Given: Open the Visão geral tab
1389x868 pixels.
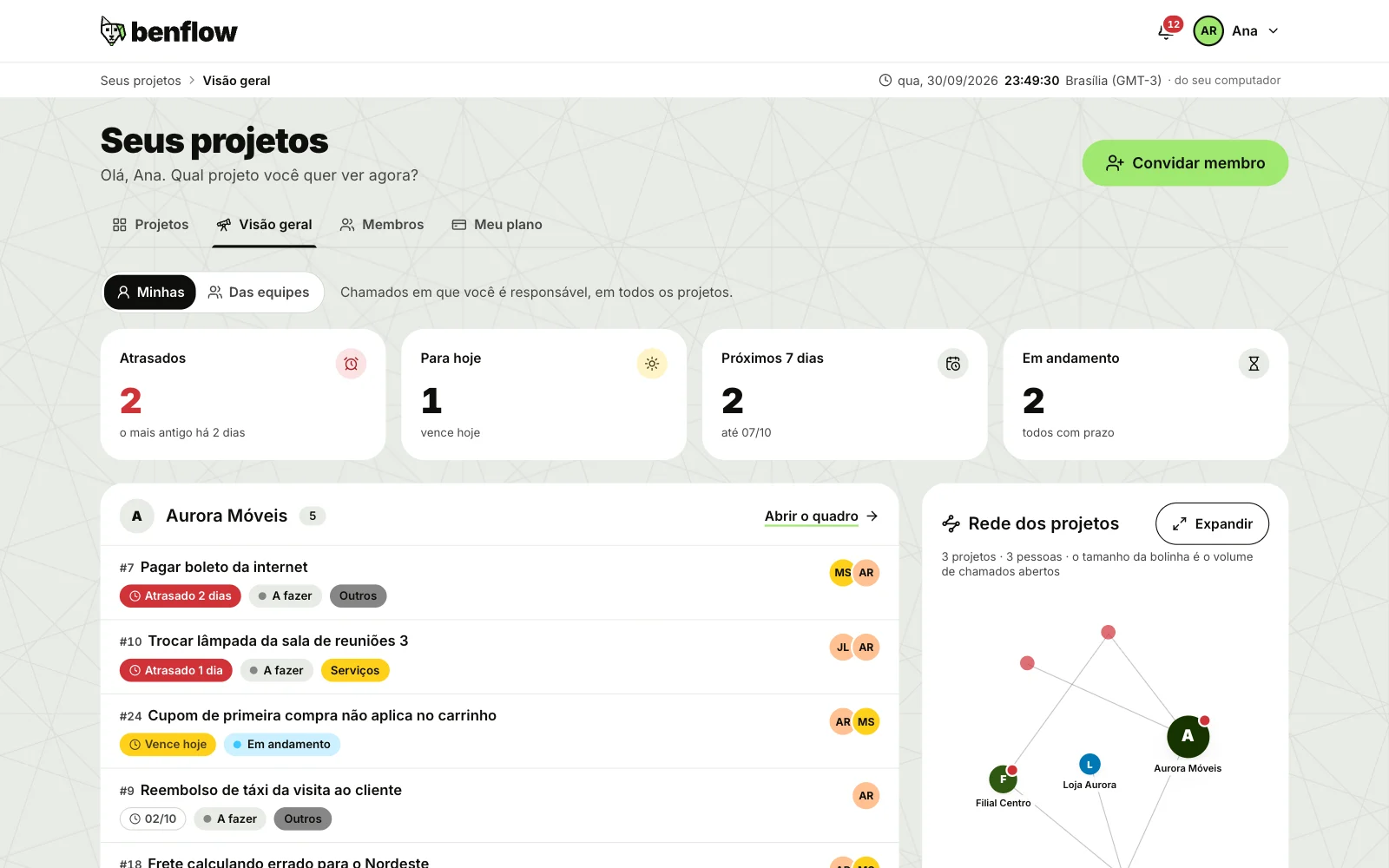Looking at the screenshot, I should pyautogui.click(x=264, y=225).
